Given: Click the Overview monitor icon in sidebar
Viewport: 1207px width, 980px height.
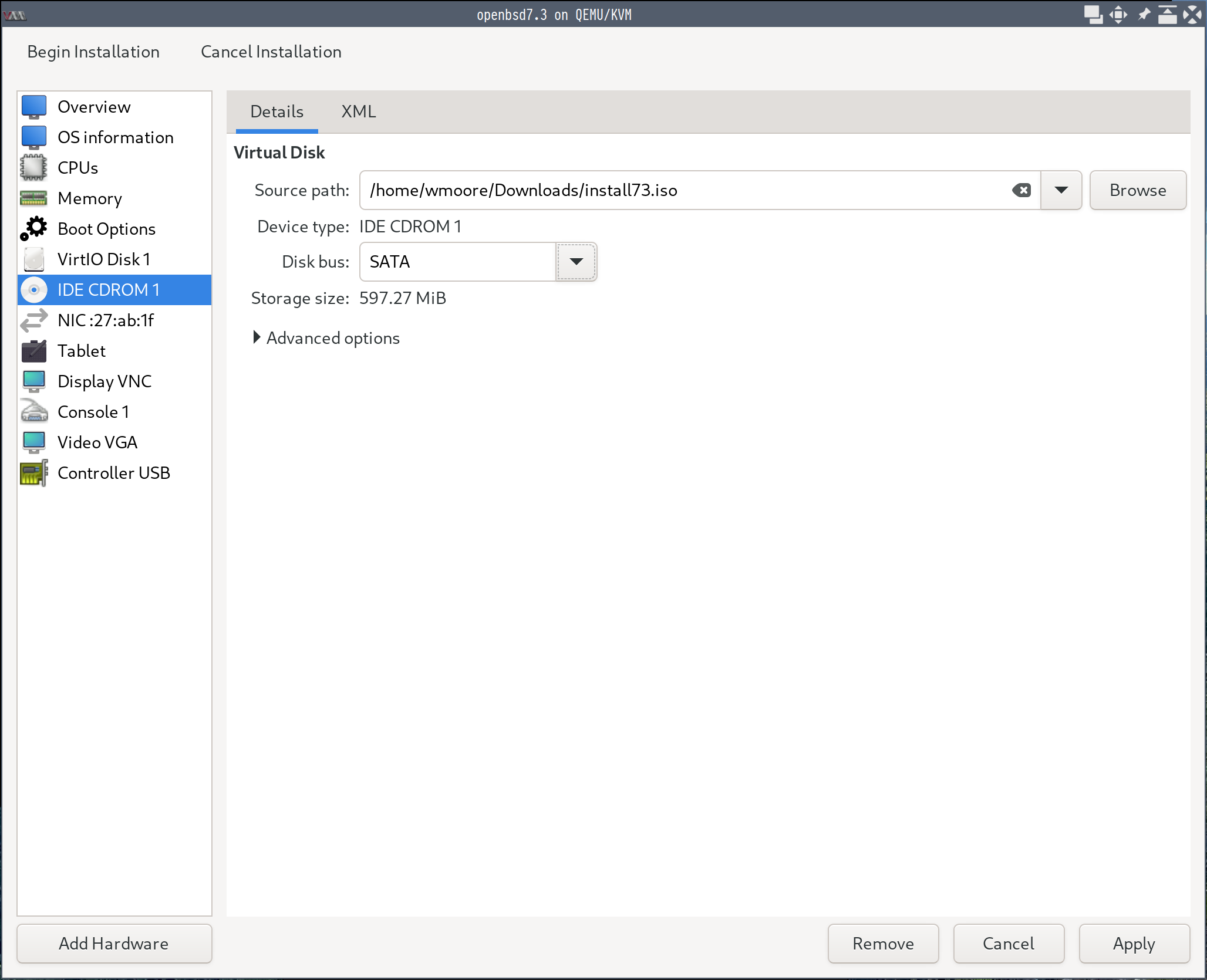Looking at the screenshot, I should click(x=34, y=107).
